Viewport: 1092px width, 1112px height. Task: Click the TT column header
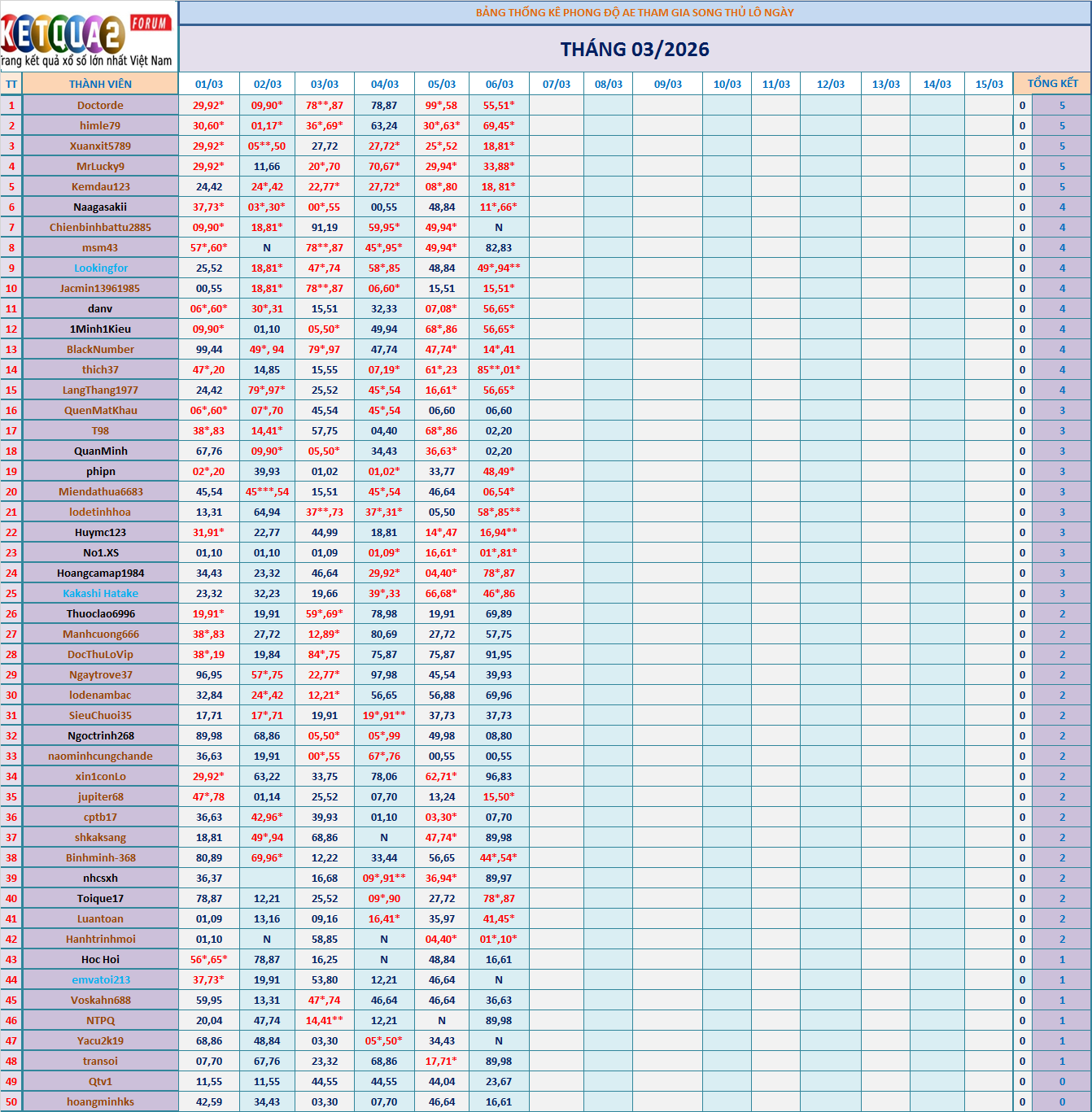click(11, 84)
